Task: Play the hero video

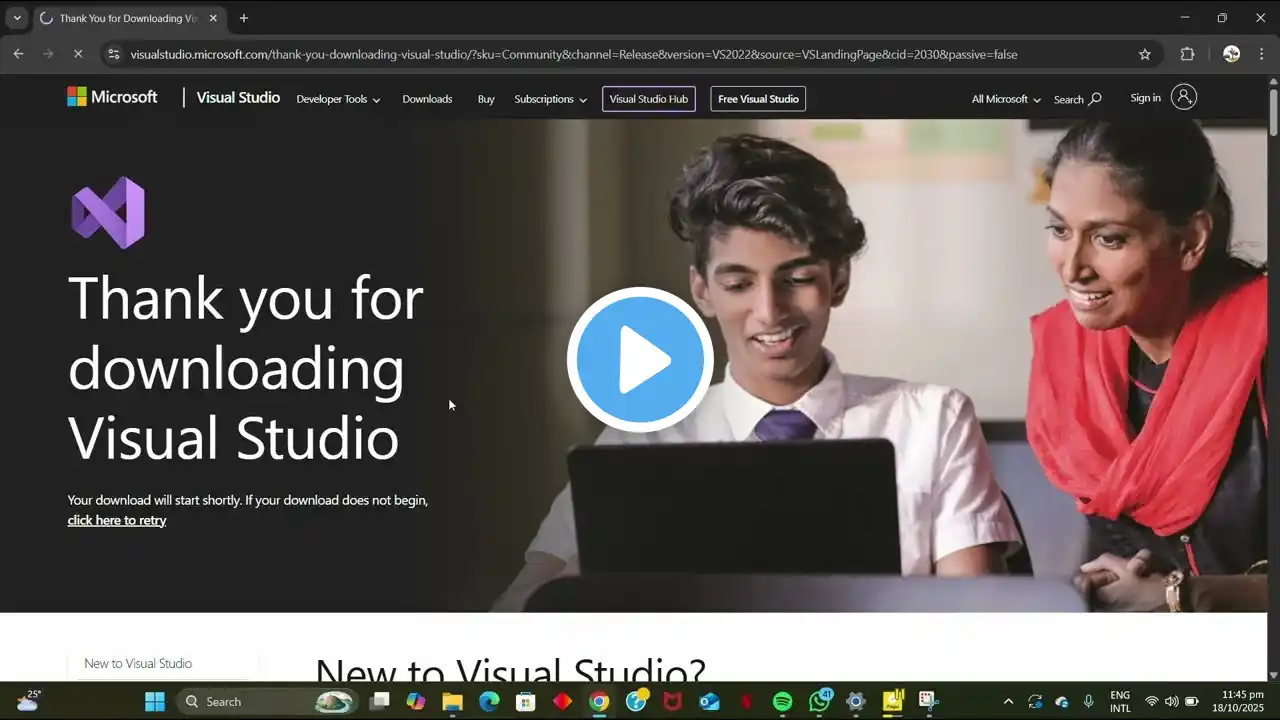Action: point(640,360)
